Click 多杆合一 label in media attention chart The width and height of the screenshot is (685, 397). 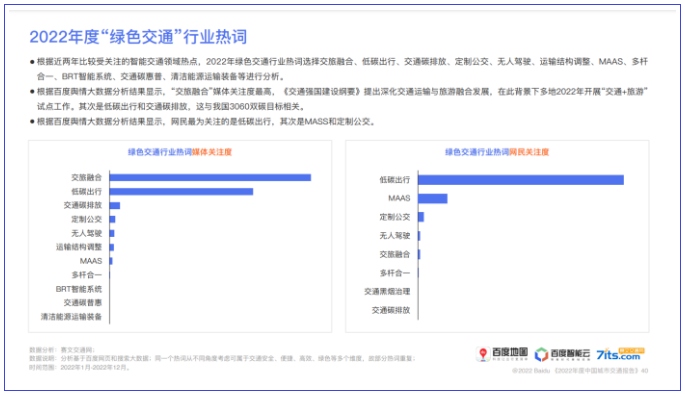click(x=86, y=275)
